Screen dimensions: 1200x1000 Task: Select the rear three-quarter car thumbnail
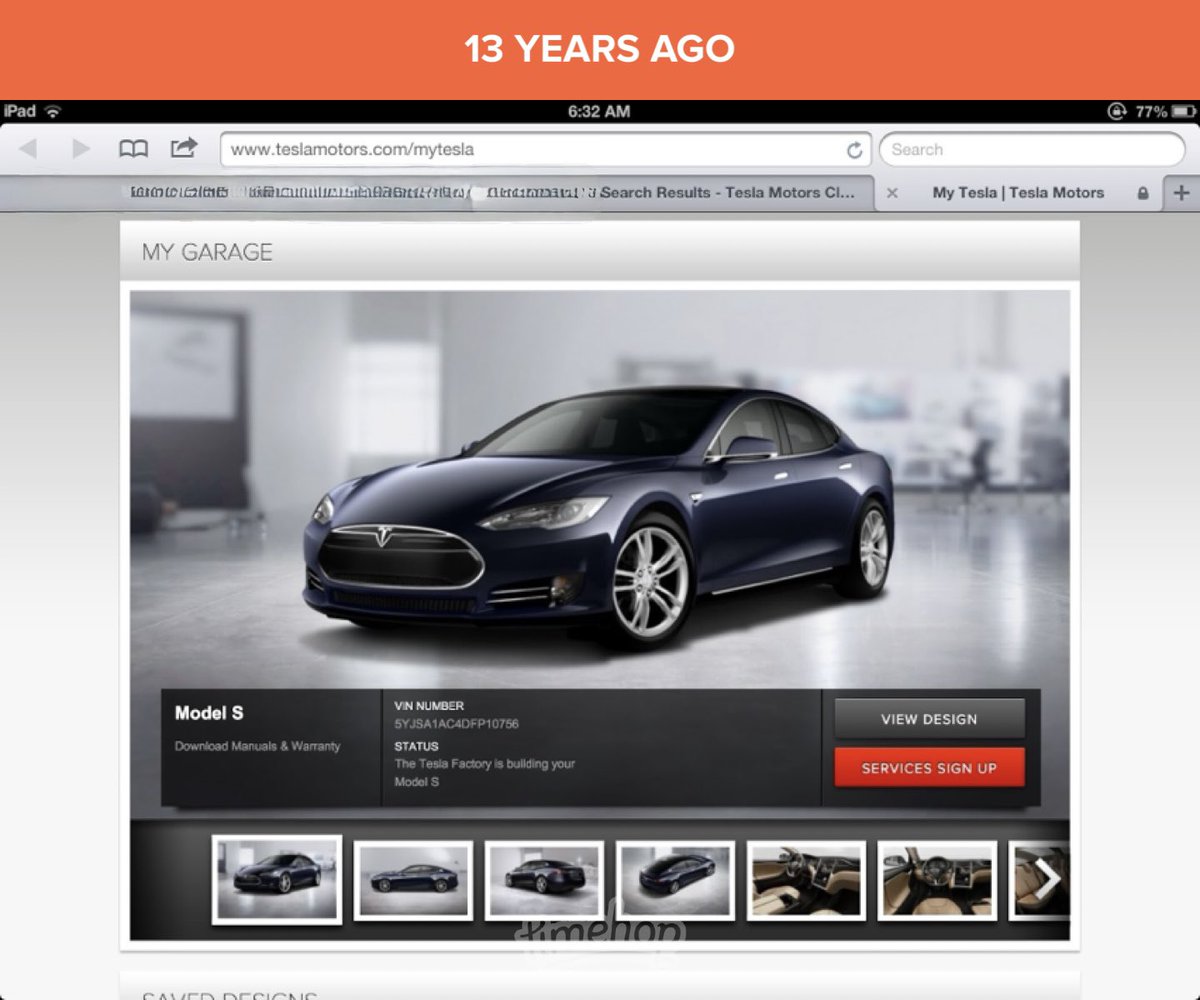(544, 879)
